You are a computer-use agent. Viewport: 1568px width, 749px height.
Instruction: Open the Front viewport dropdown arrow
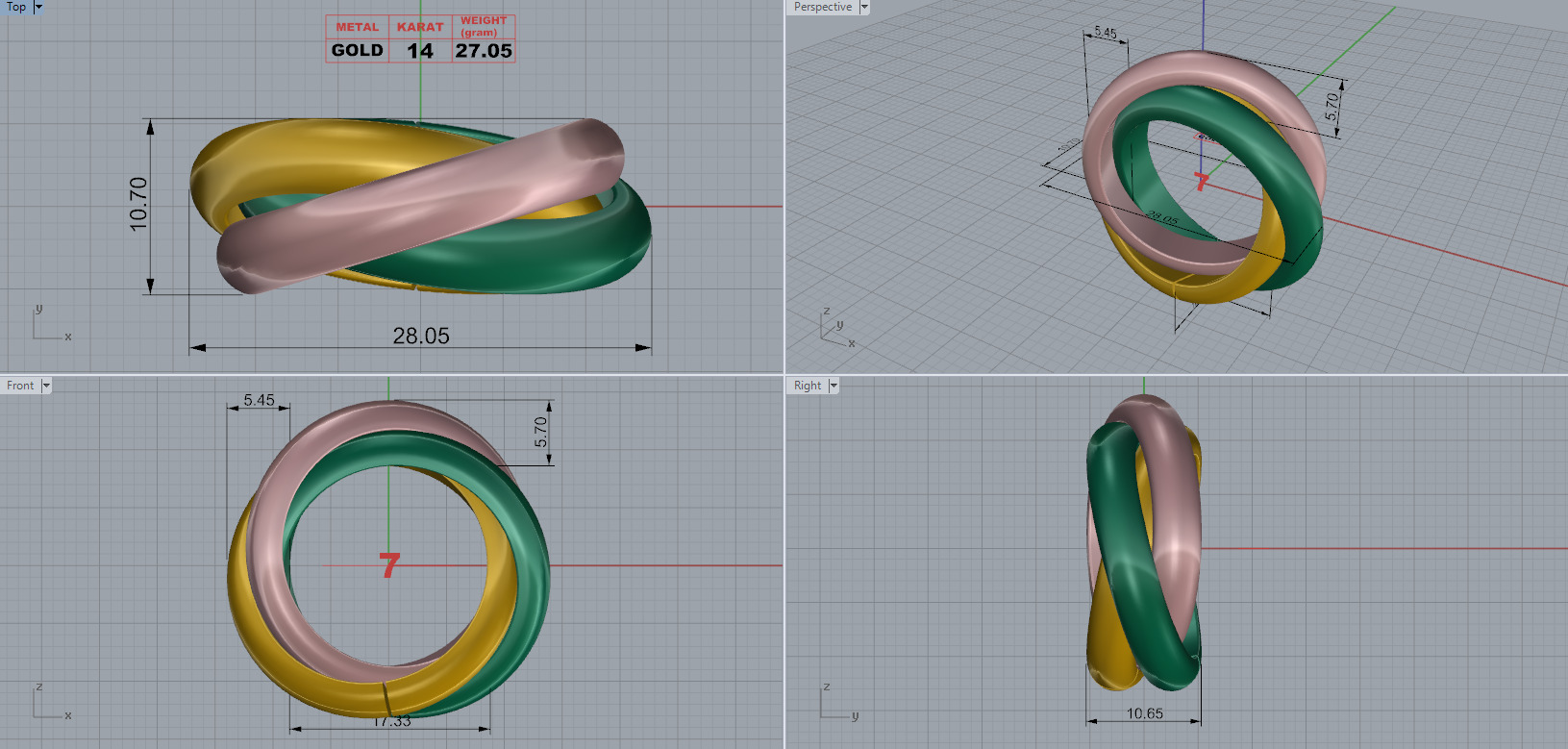[46, 386]
